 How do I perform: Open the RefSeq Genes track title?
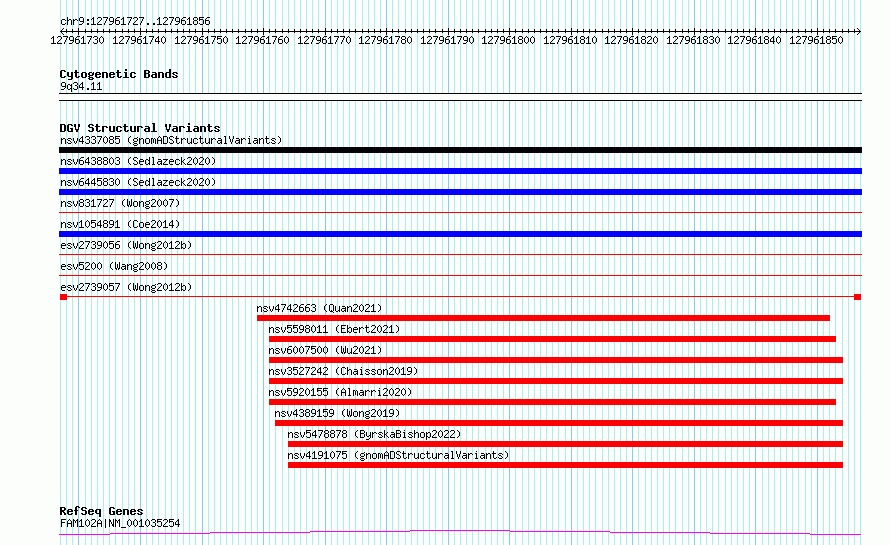[101, 511]
